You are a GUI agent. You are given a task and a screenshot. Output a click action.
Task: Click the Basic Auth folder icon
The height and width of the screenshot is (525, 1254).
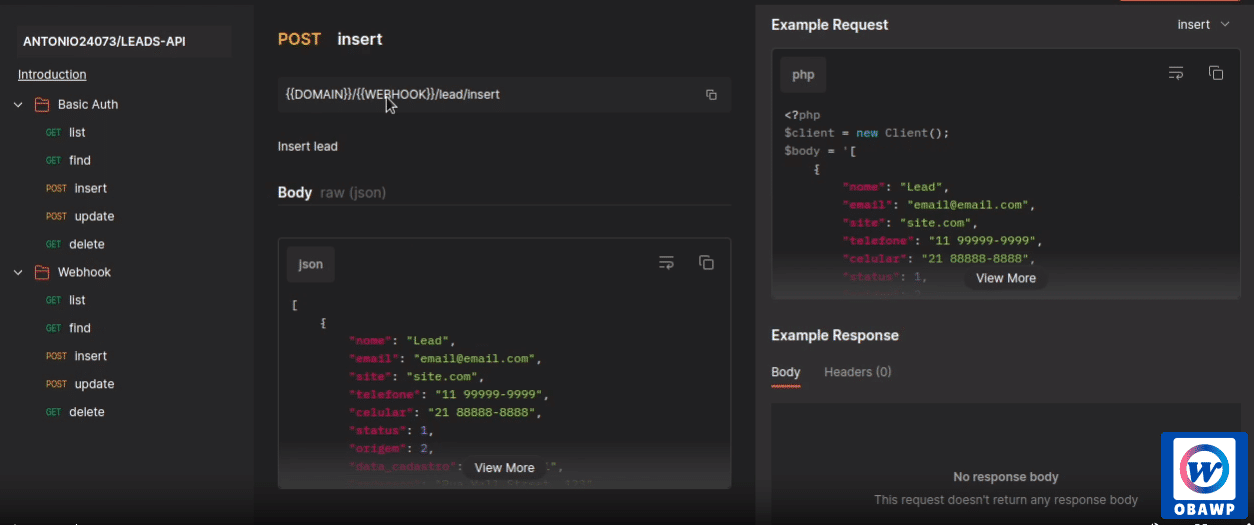click(42, 104)
